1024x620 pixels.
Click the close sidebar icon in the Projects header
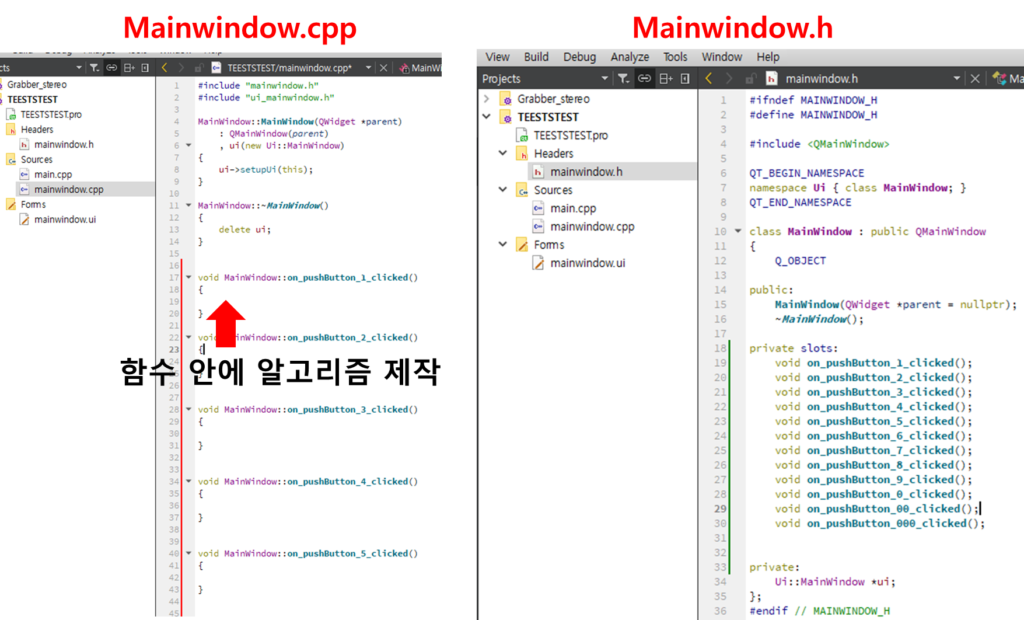685,78
